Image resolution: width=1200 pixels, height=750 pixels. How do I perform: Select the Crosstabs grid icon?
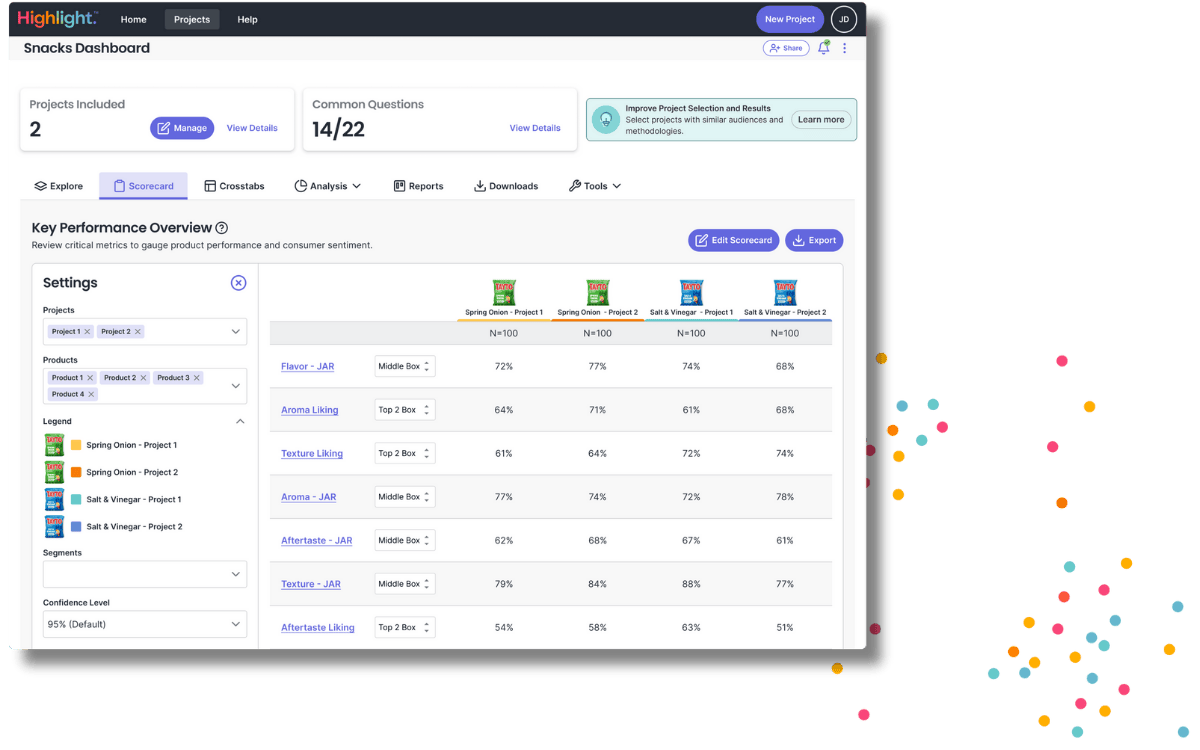click(207, 185)
